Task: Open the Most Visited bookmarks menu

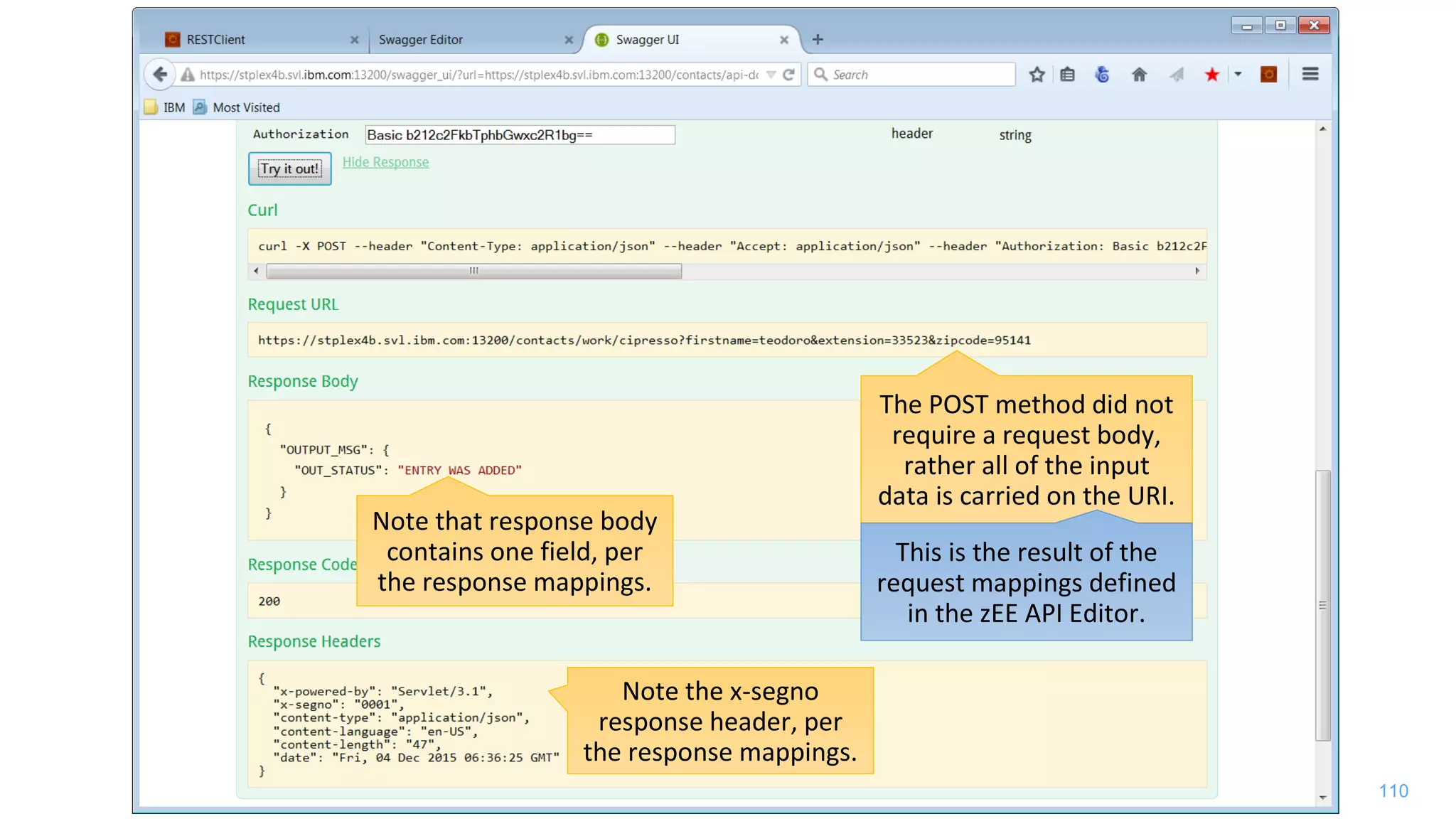Action: tap(237, 107)
